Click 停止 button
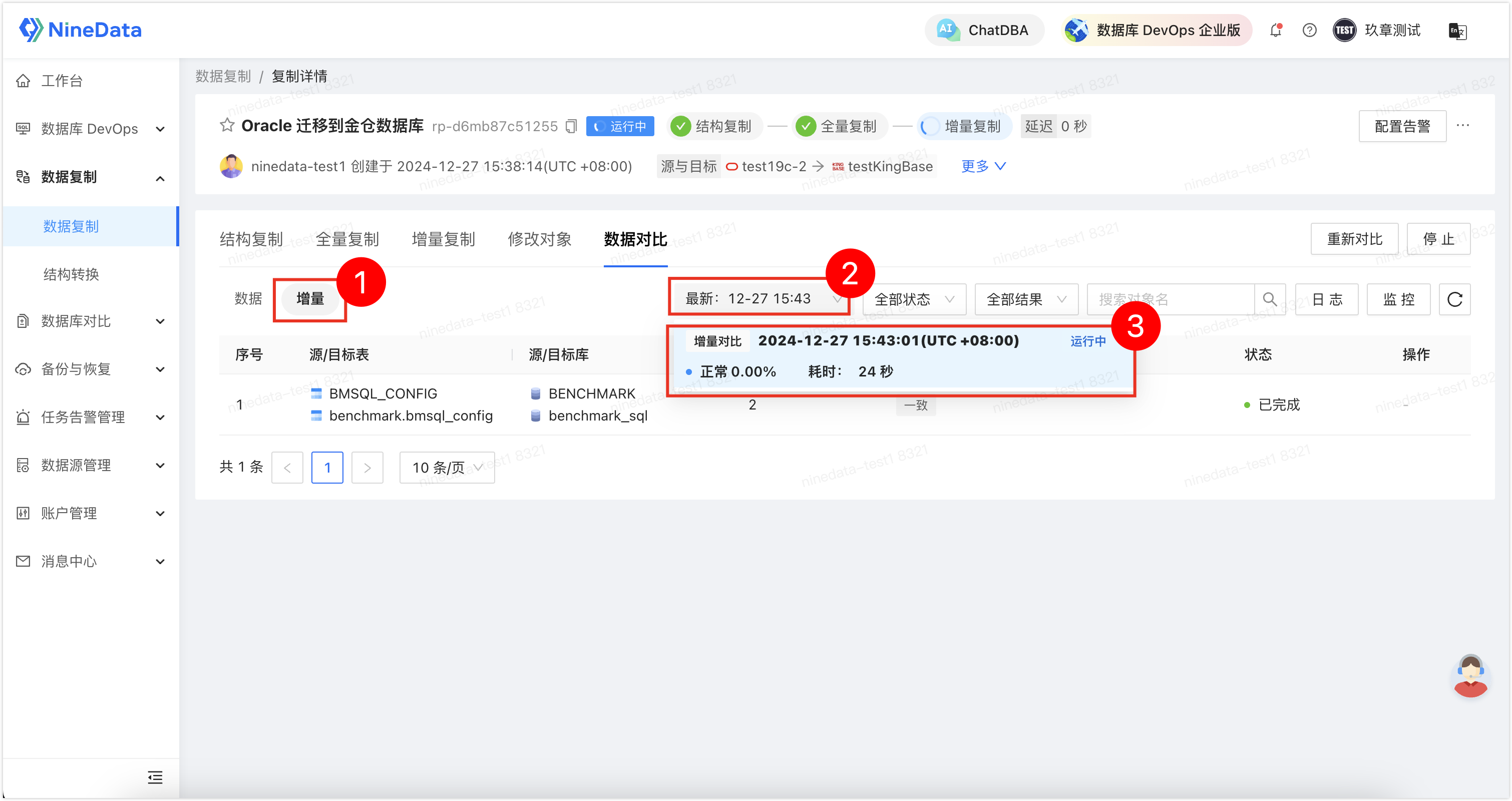 [1438, 239]
